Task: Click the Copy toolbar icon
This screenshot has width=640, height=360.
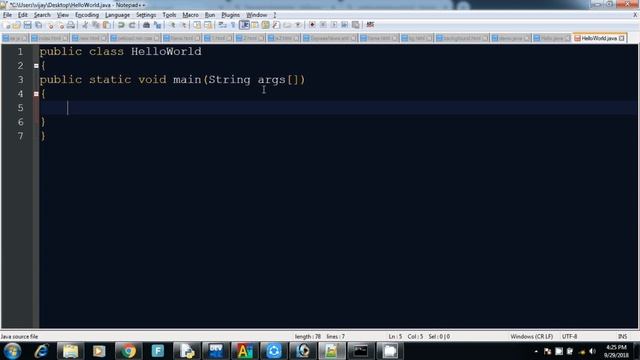Action: click(x=96, y=25)
